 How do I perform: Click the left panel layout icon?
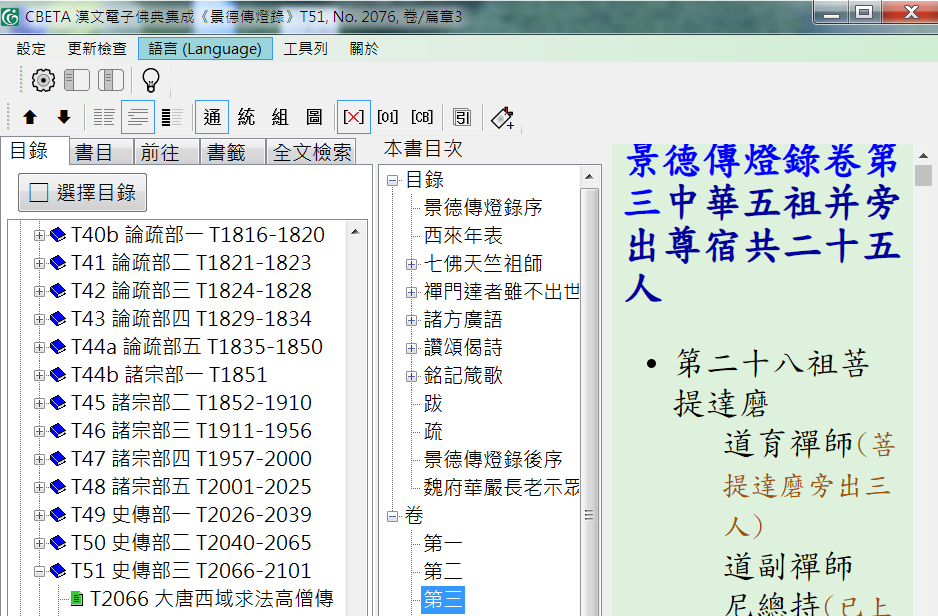pos(77,81)
